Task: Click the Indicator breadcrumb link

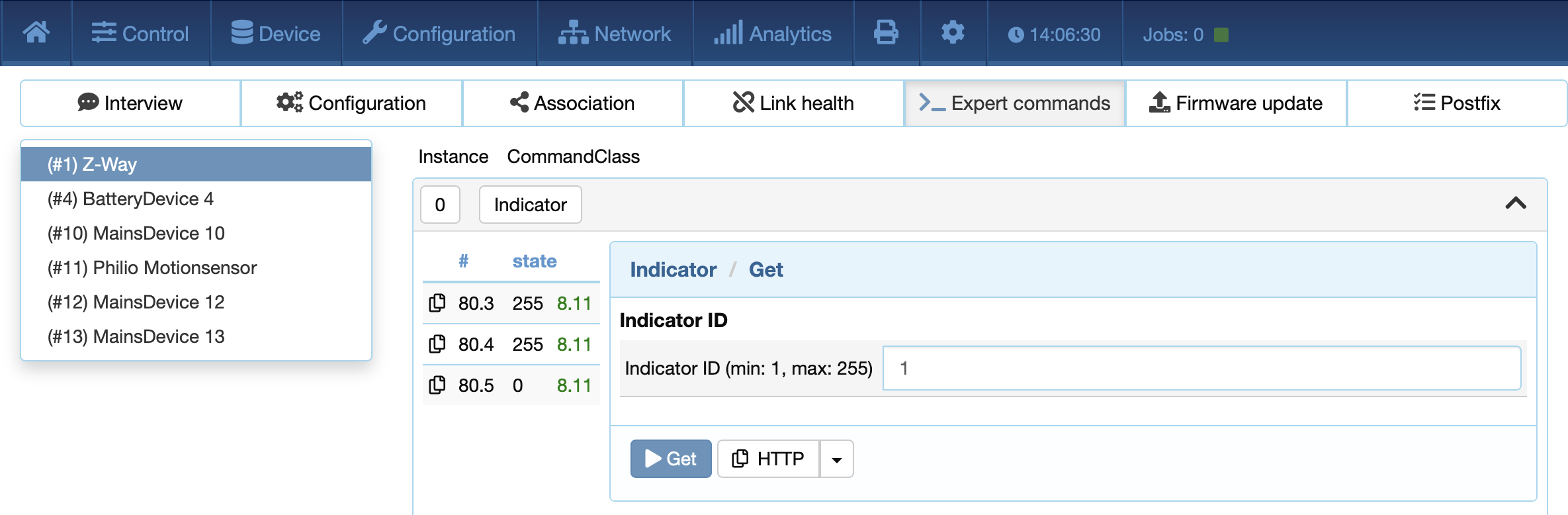Action: click(673, 269)
